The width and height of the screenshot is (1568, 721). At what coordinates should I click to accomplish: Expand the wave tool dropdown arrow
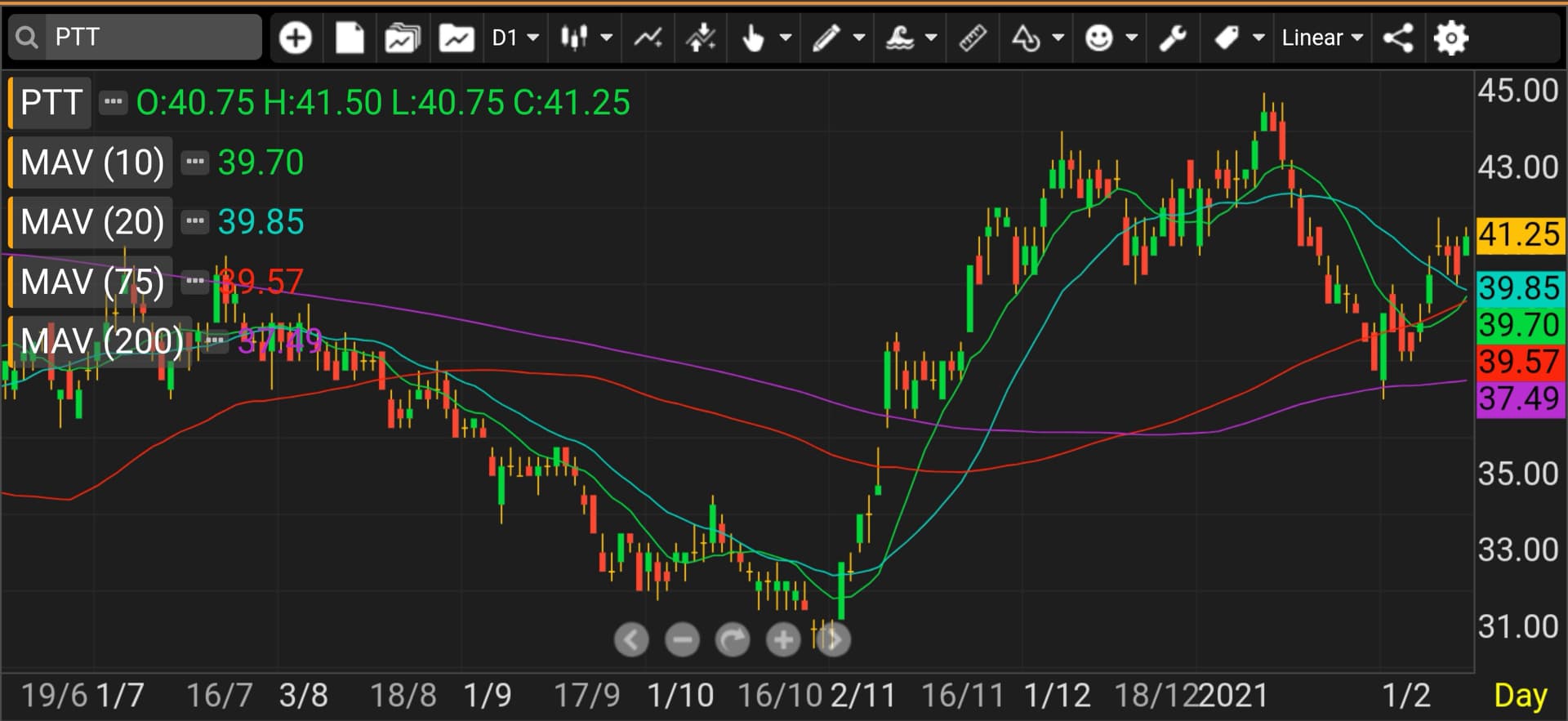pos(931,38)
